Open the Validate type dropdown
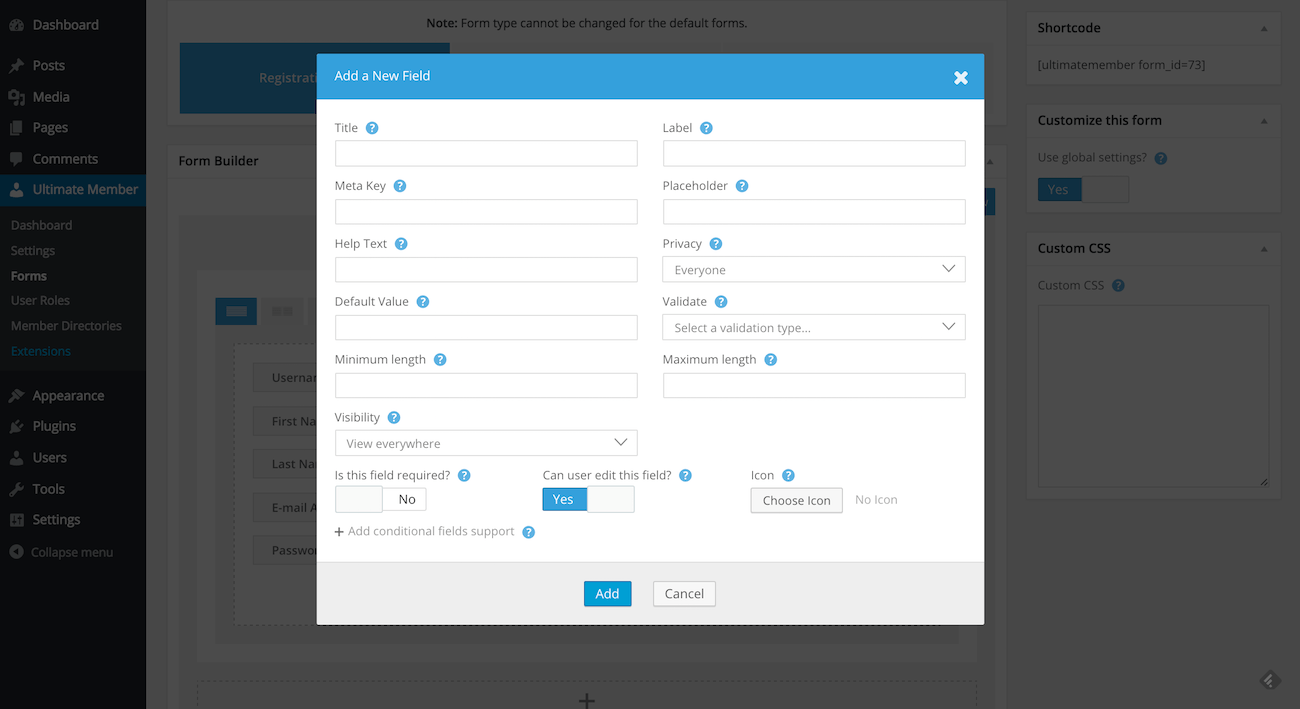Screen dimensions: 1300x709 pos(813,328)
